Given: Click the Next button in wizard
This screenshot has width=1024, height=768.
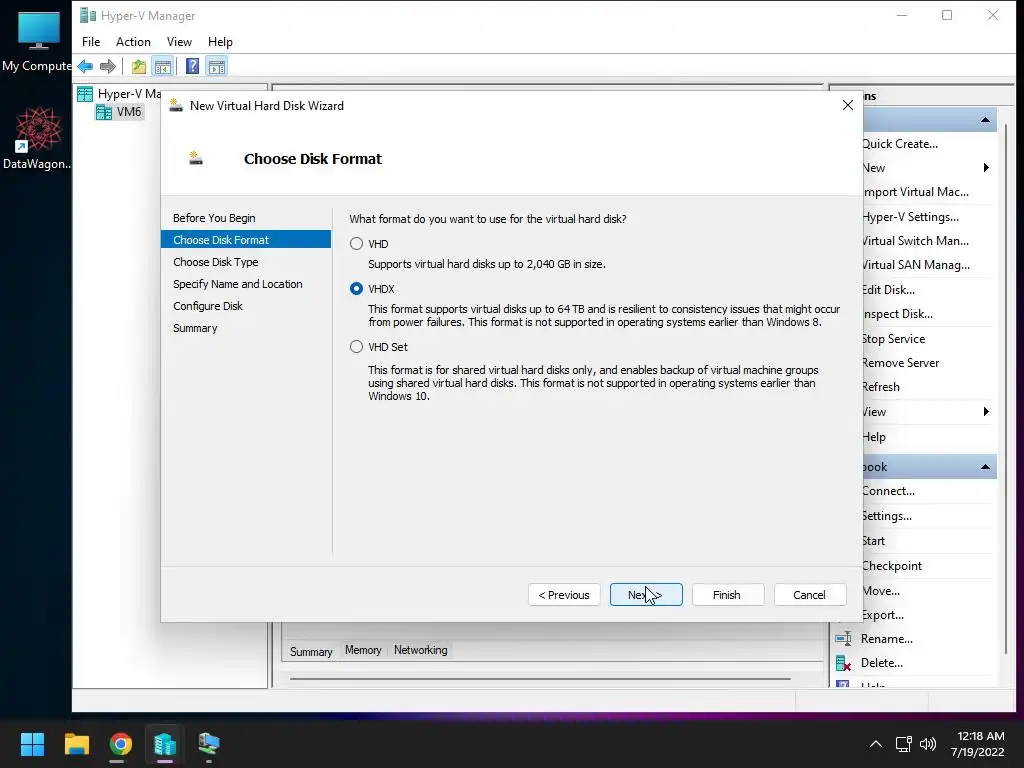Looking at the screenshot, I should pos(646,595).
